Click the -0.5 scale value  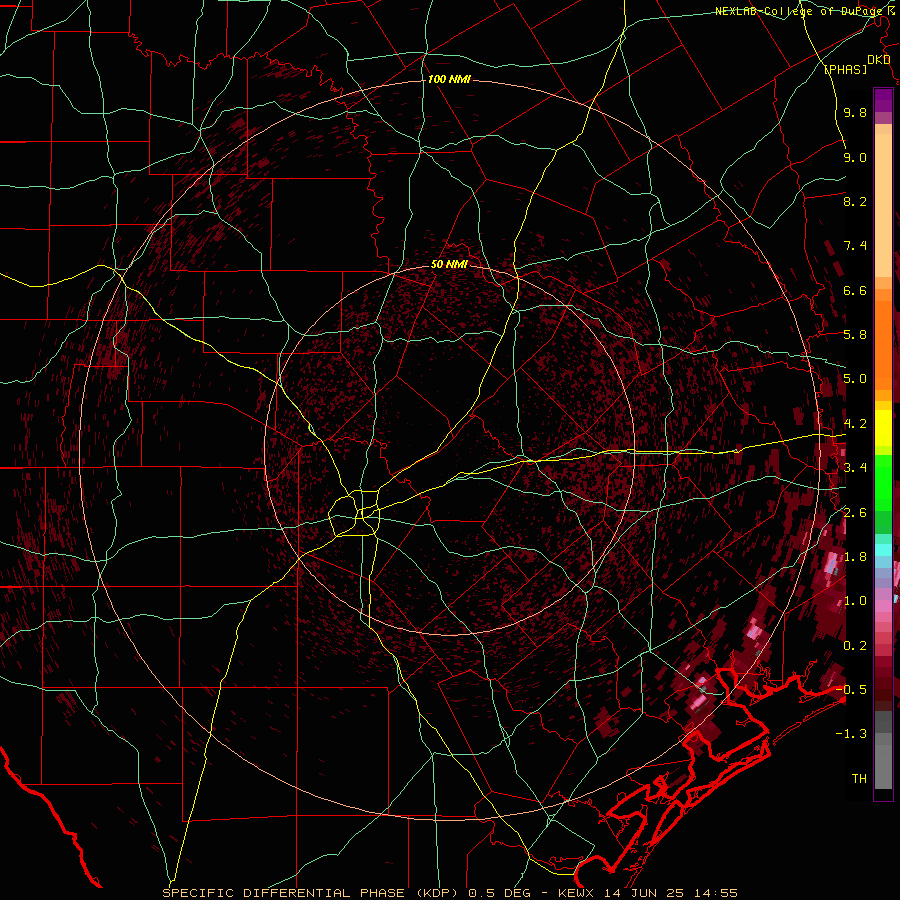(851, 690)
